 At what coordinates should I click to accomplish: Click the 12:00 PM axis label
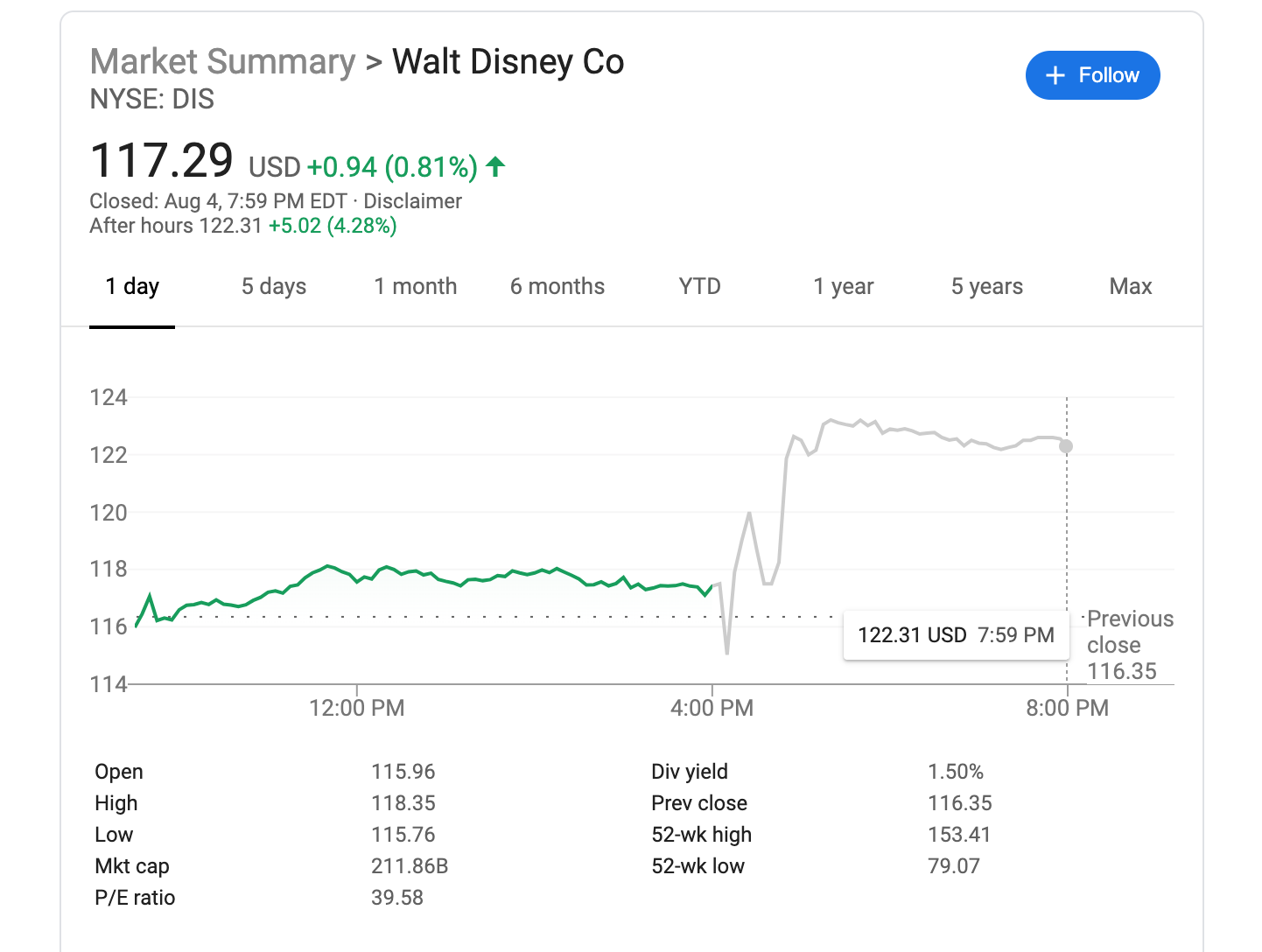(x=356, y=708)
